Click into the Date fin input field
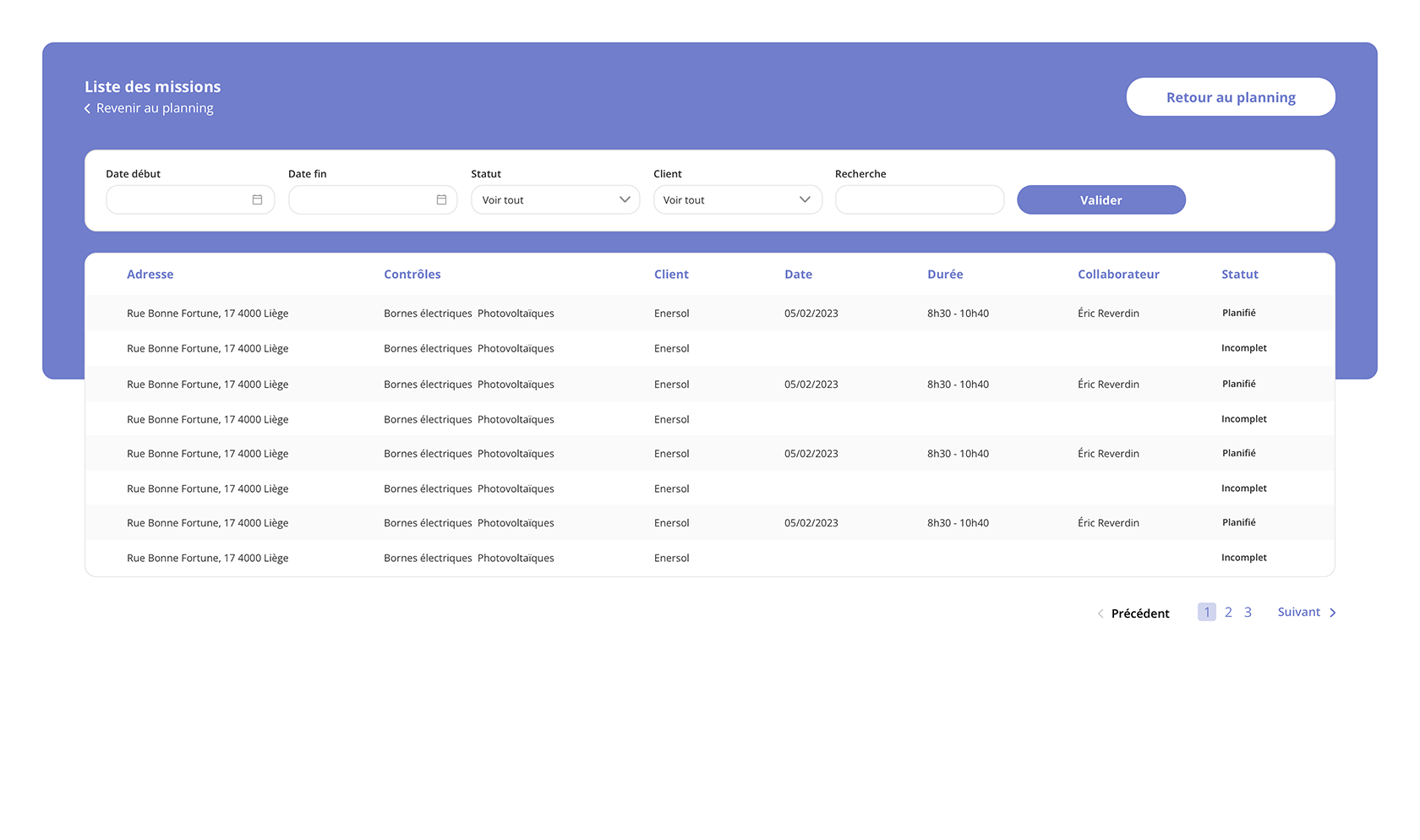 (x=361, y=200)
